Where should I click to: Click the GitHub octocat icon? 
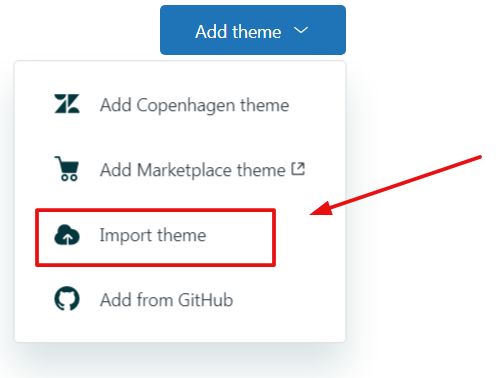click(67, 298)
